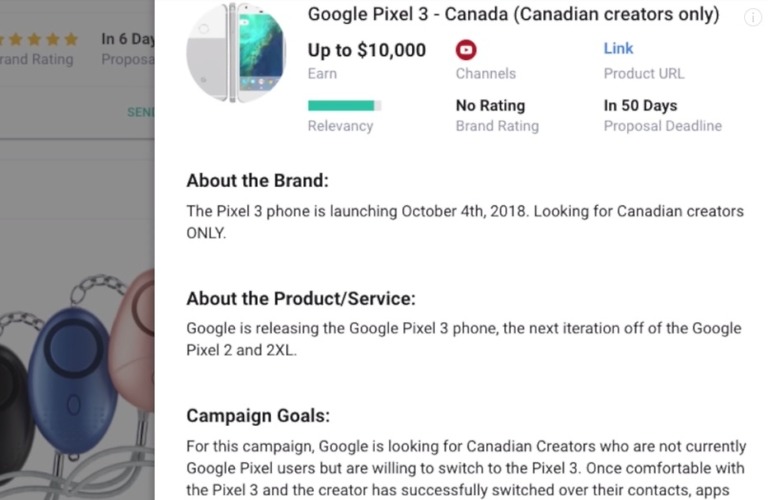Screen dimensions: 768x500
Task: Click the Google Pixel 3 - Canada campaign title
Action: tap(513, 14)
